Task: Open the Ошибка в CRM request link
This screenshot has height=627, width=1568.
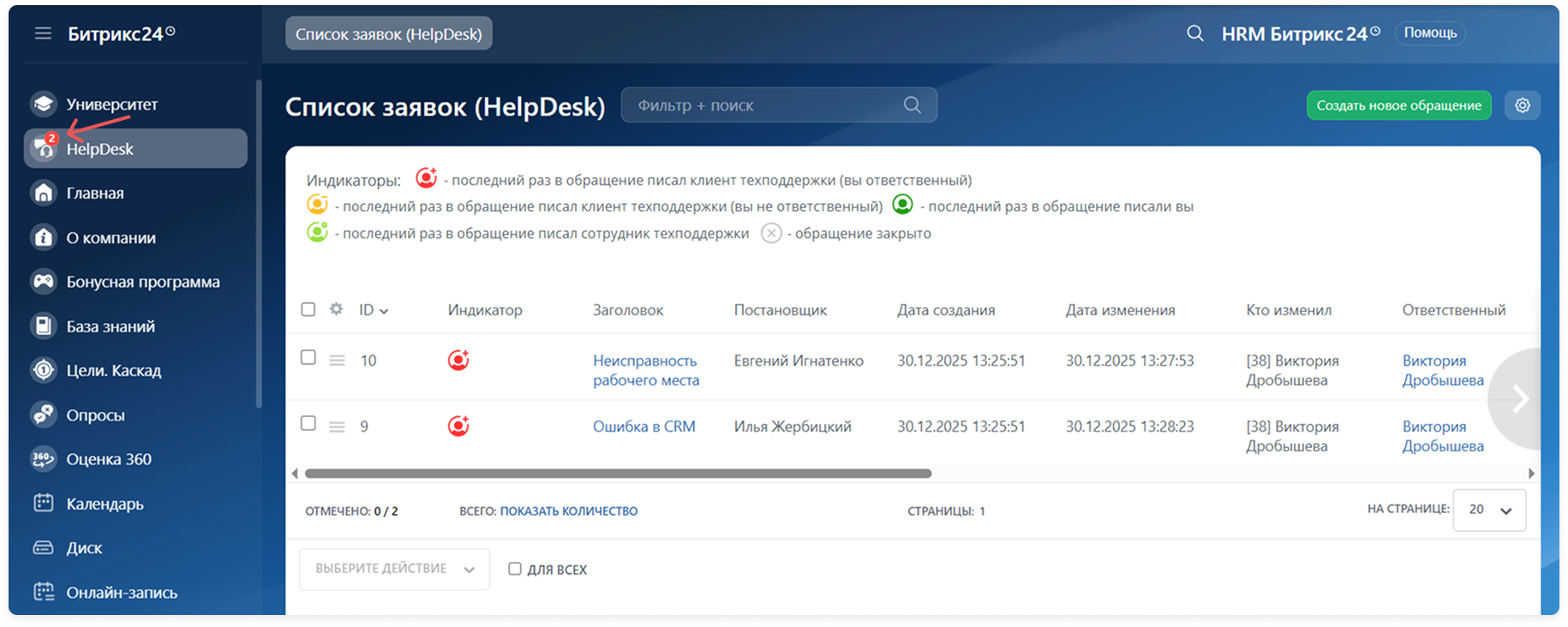Action: click(643, 427)
